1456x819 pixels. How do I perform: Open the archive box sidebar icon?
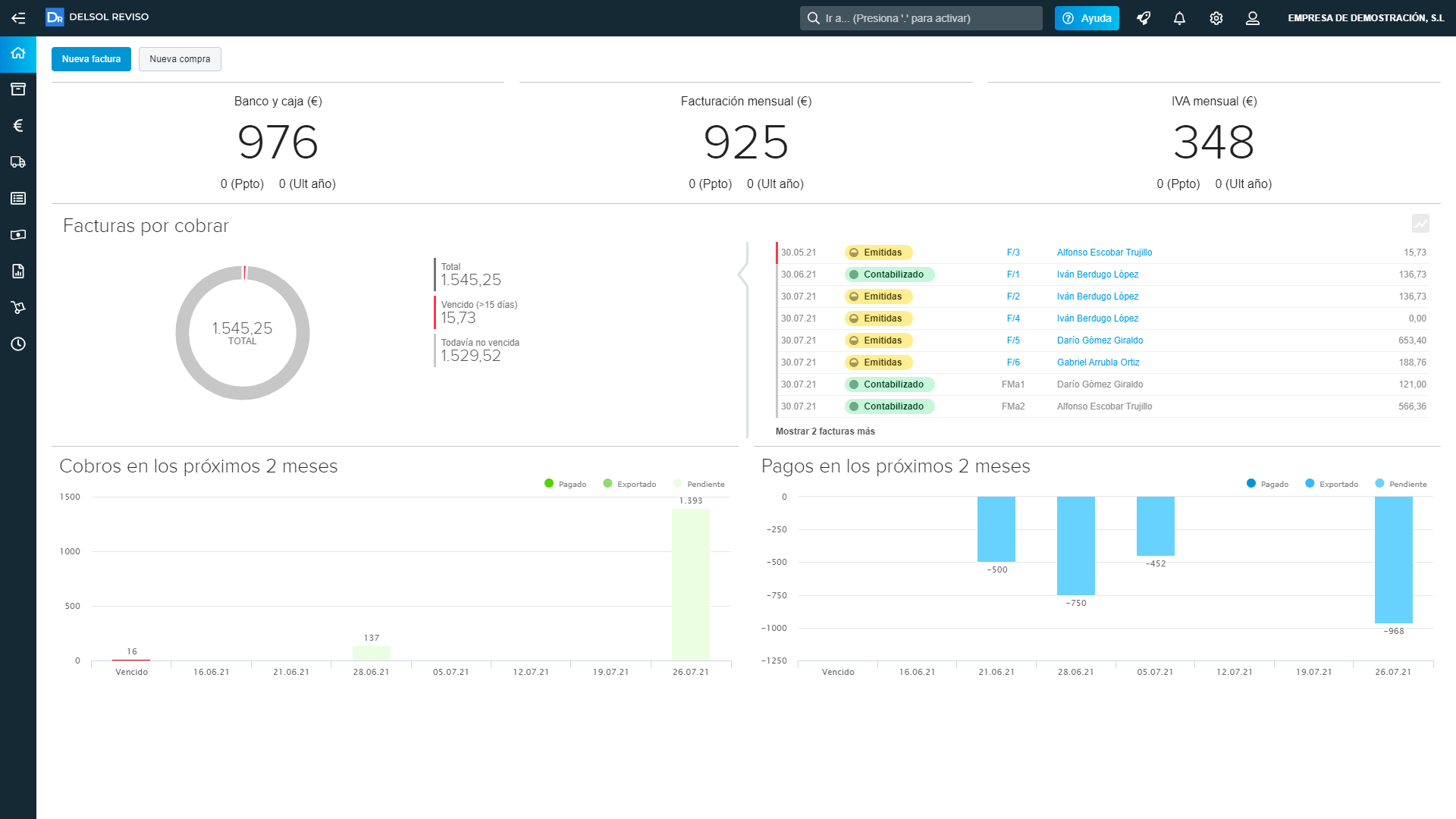(18, 89)
